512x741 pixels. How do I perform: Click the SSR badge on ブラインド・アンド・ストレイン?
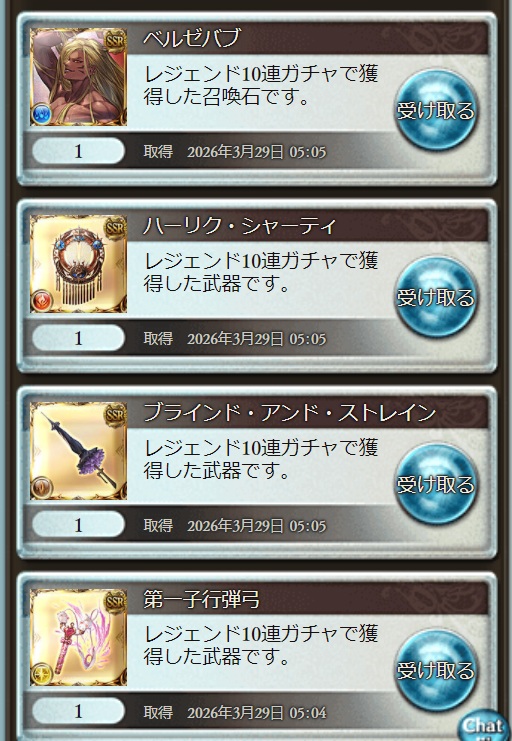(x=115, y=415)
